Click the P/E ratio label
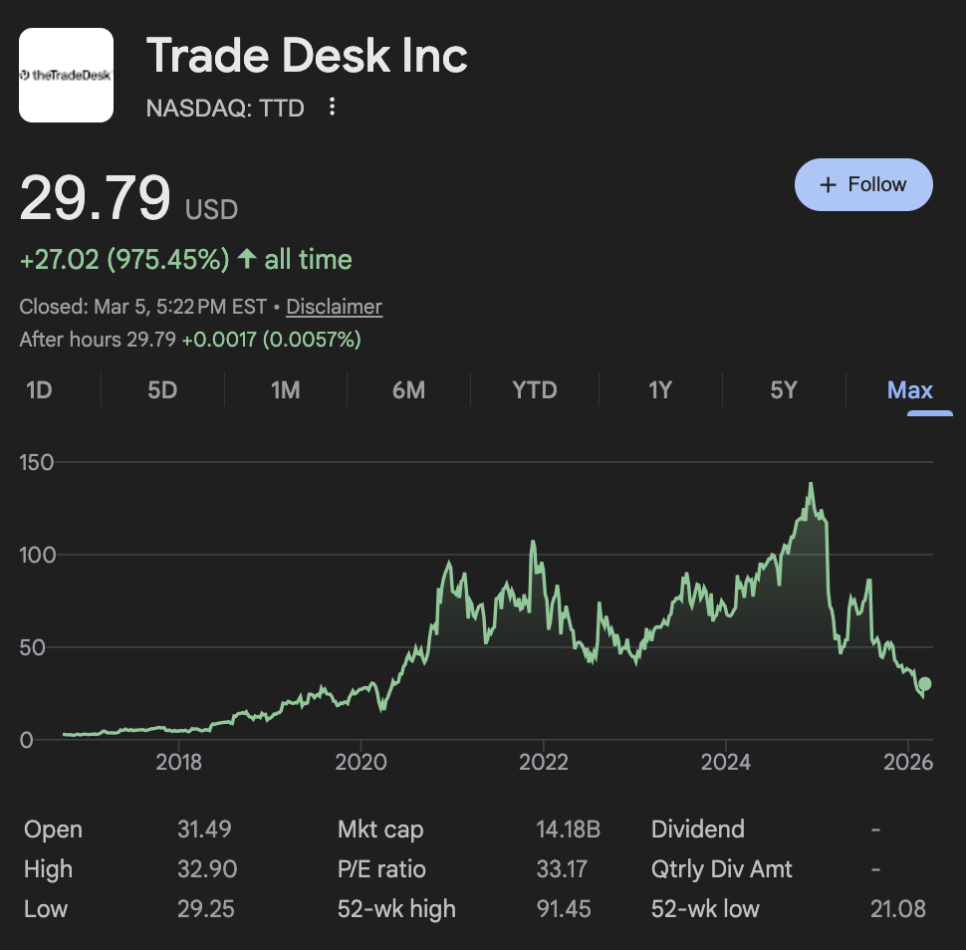 tap(381, 869)
